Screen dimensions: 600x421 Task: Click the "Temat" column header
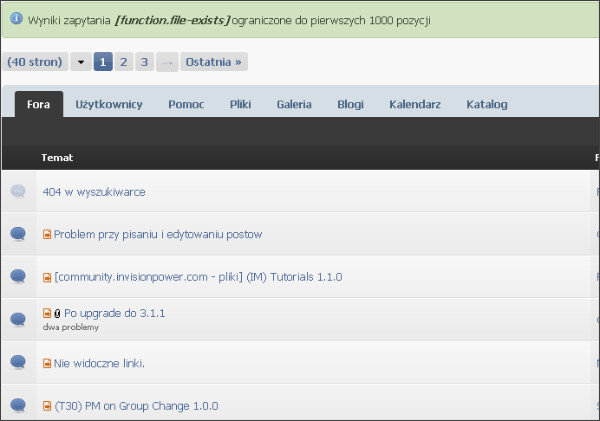click(x=57, y=157)
